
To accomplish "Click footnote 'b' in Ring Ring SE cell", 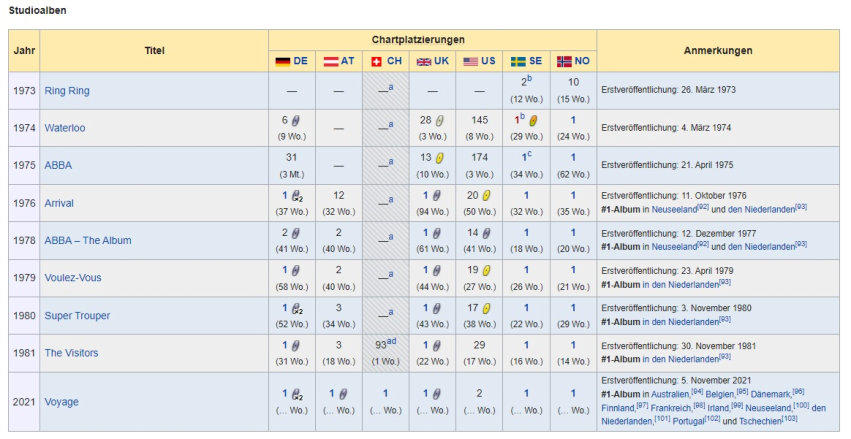I will [x=529, y=78].
